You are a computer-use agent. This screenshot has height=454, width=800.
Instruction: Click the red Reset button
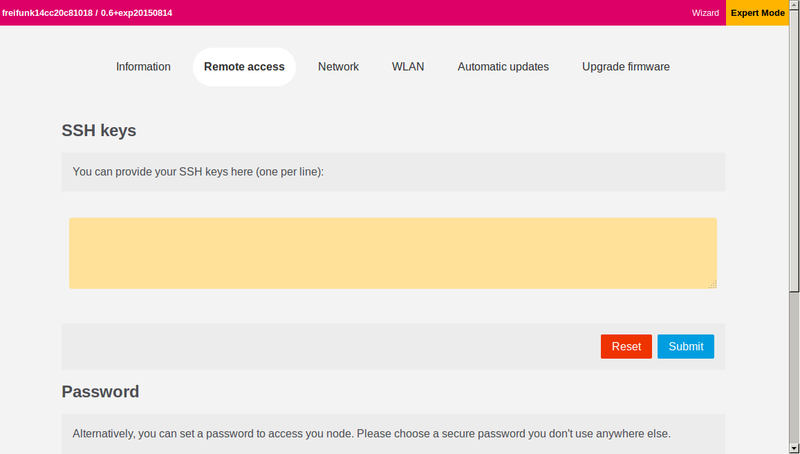(x=626, y=346)
